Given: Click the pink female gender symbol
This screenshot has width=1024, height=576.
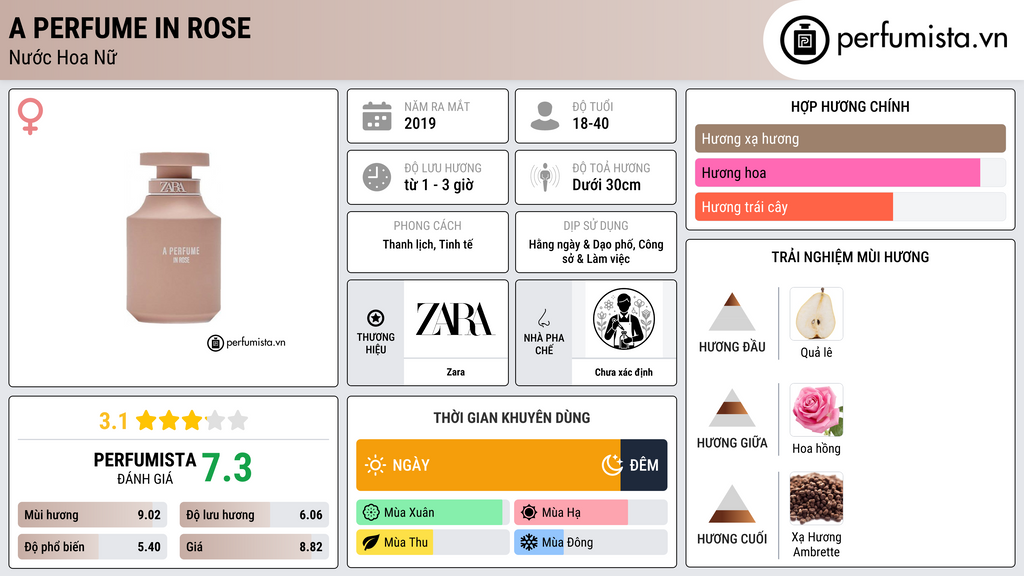Looking at the screenshot, I should pyautogui.click(x=30, y=116).
